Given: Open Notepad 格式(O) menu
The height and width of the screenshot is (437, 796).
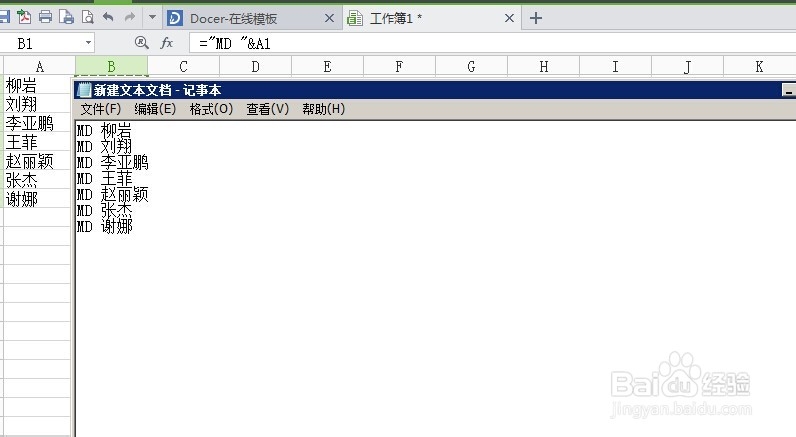Looking at the screenshot, I should click(211, 109).
